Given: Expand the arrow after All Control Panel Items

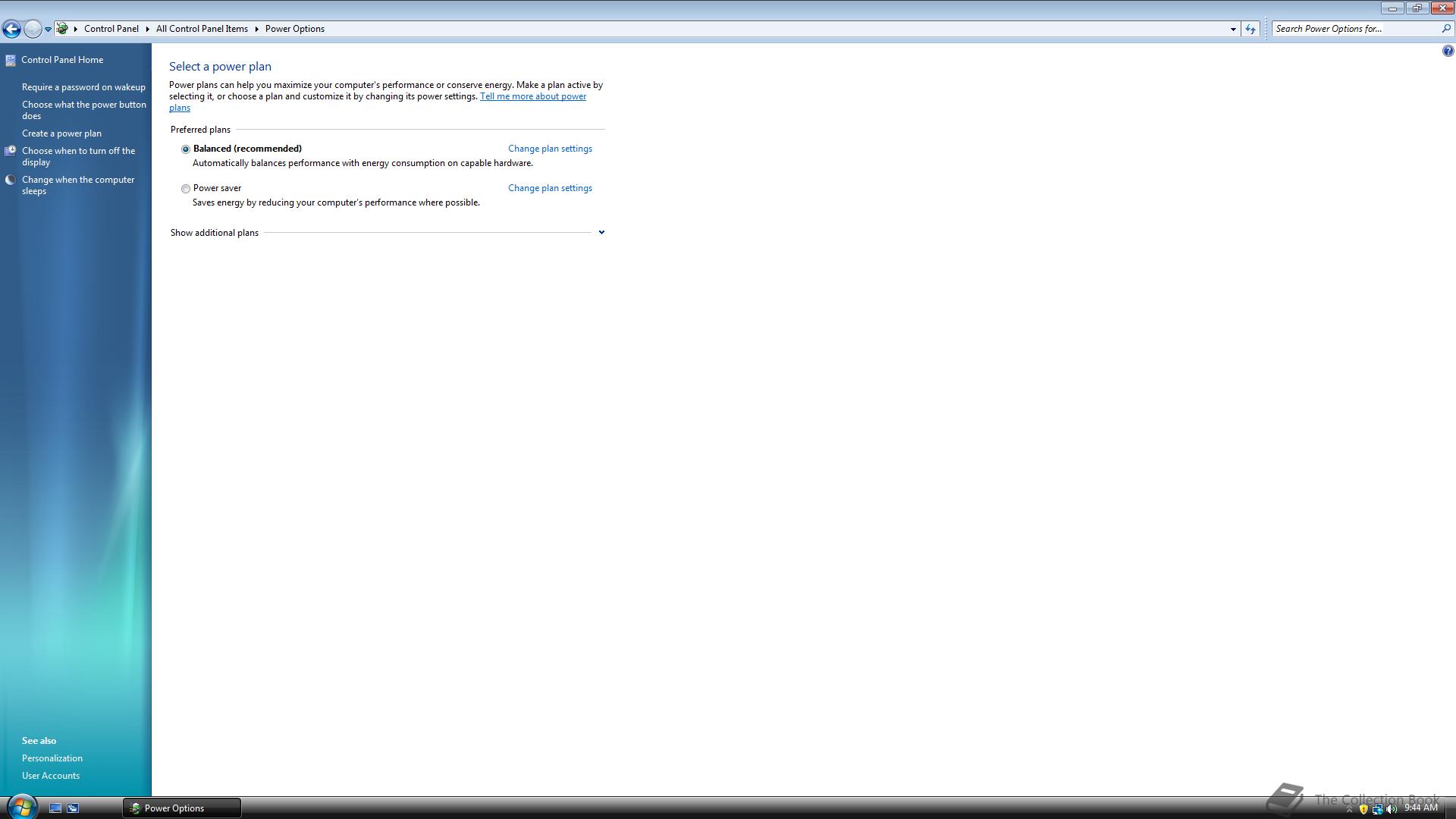Looking at the screenshot, I should 256,29.
